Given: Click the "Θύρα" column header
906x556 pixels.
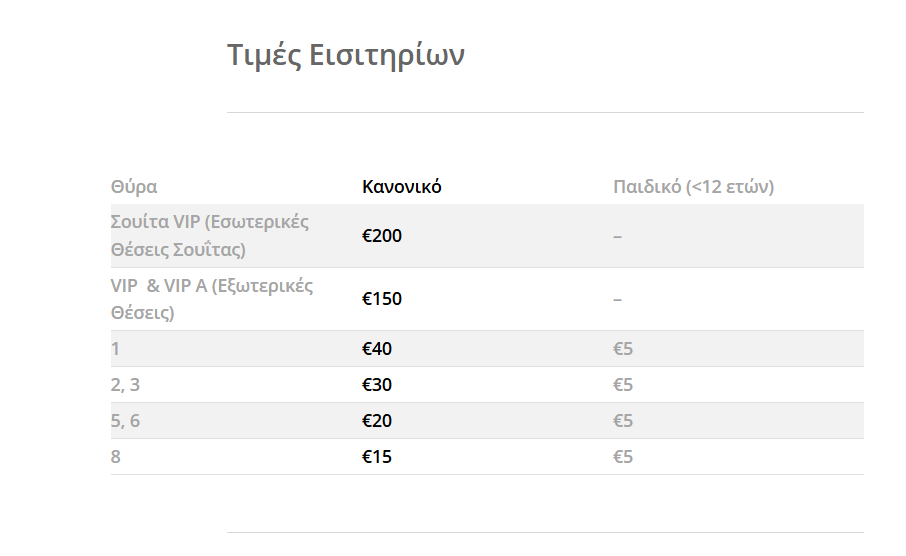Looking at the screenshot, I should tap(134, 187).
